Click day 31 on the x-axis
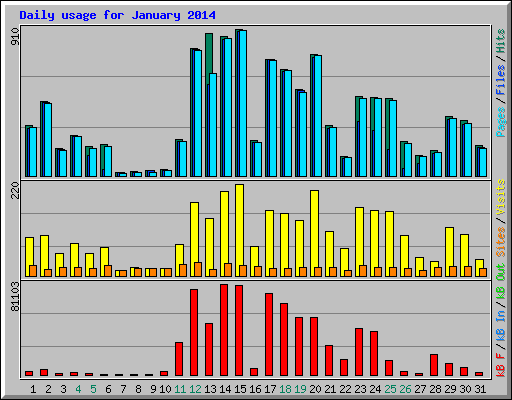The width and height of the screenshot is (512, 400). click(480, 389)
